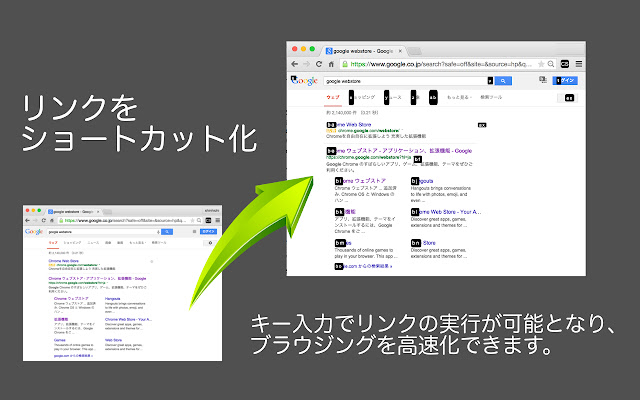The width and height of the screenshot is (640, 400).
Task: Select the ウェブ search tab in the large window
Action: [333, 98]
